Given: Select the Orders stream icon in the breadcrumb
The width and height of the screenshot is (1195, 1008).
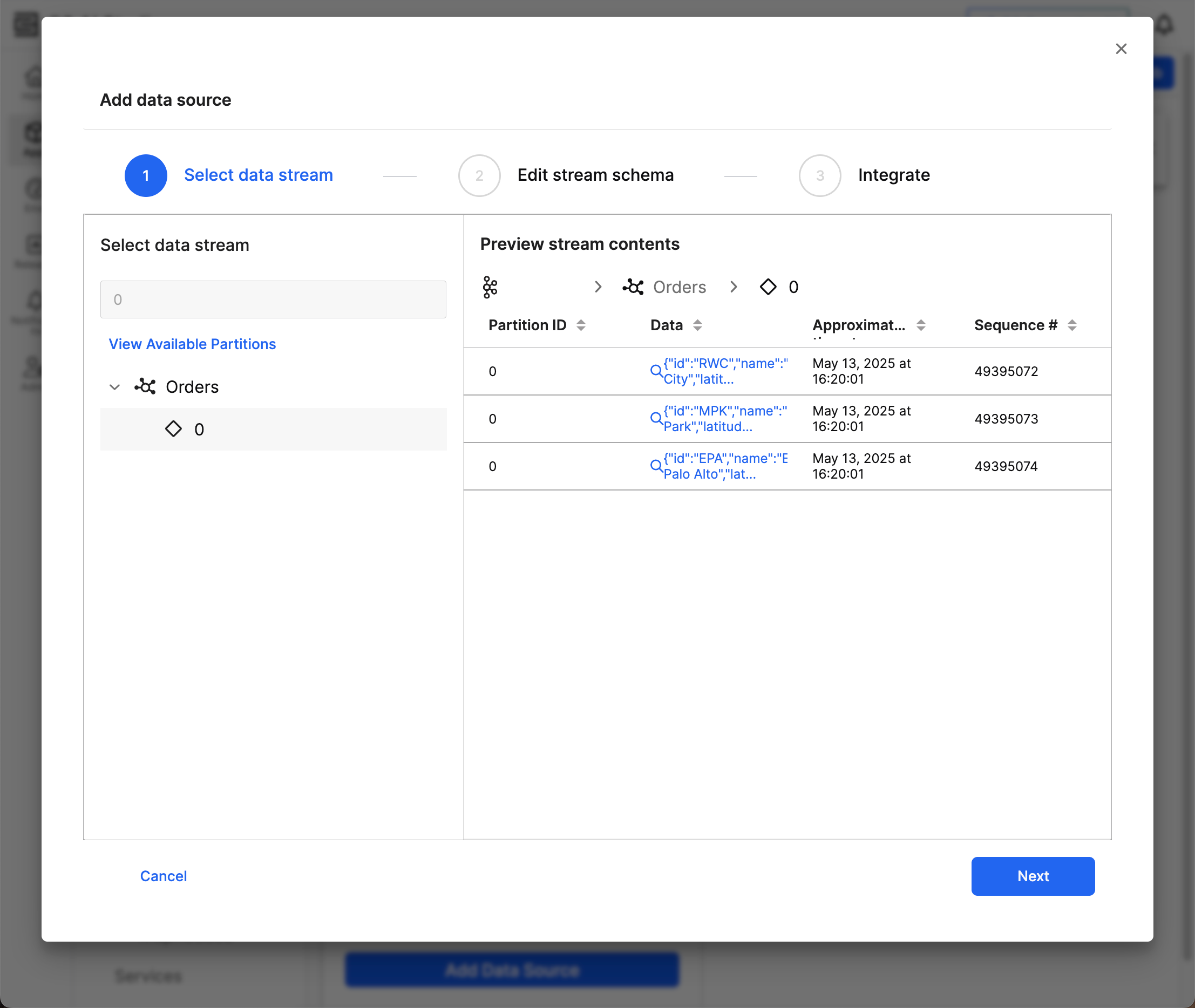Looking at the screenshot, I should tap(633, 287).
